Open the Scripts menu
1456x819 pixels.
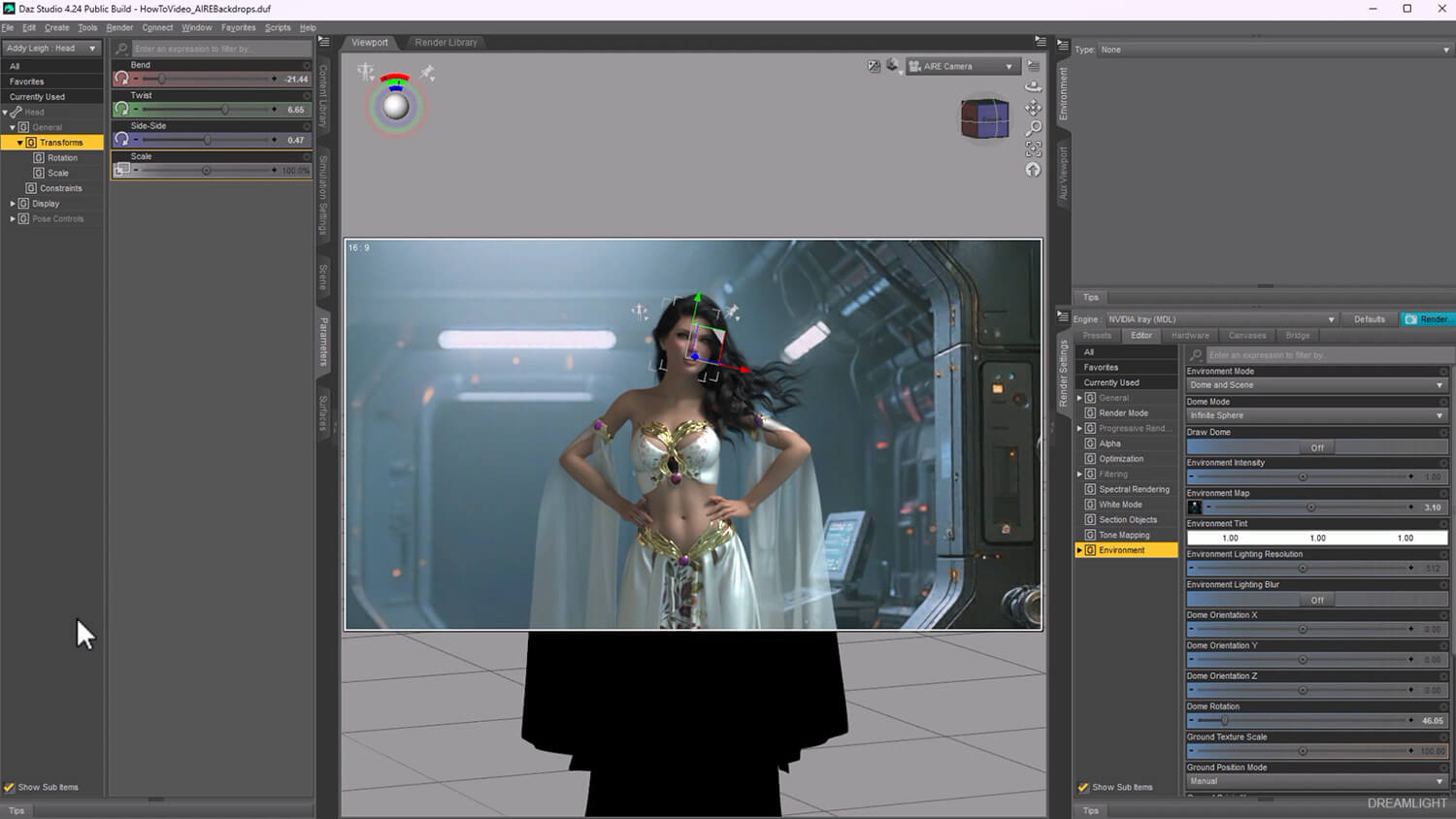[x=278, y=27]
